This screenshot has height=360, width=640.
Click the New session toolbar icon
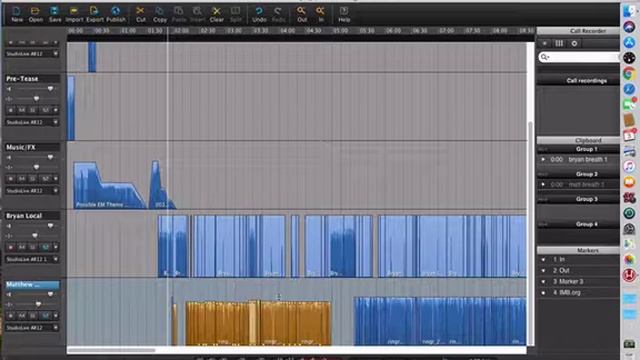(x=16, y=11)
